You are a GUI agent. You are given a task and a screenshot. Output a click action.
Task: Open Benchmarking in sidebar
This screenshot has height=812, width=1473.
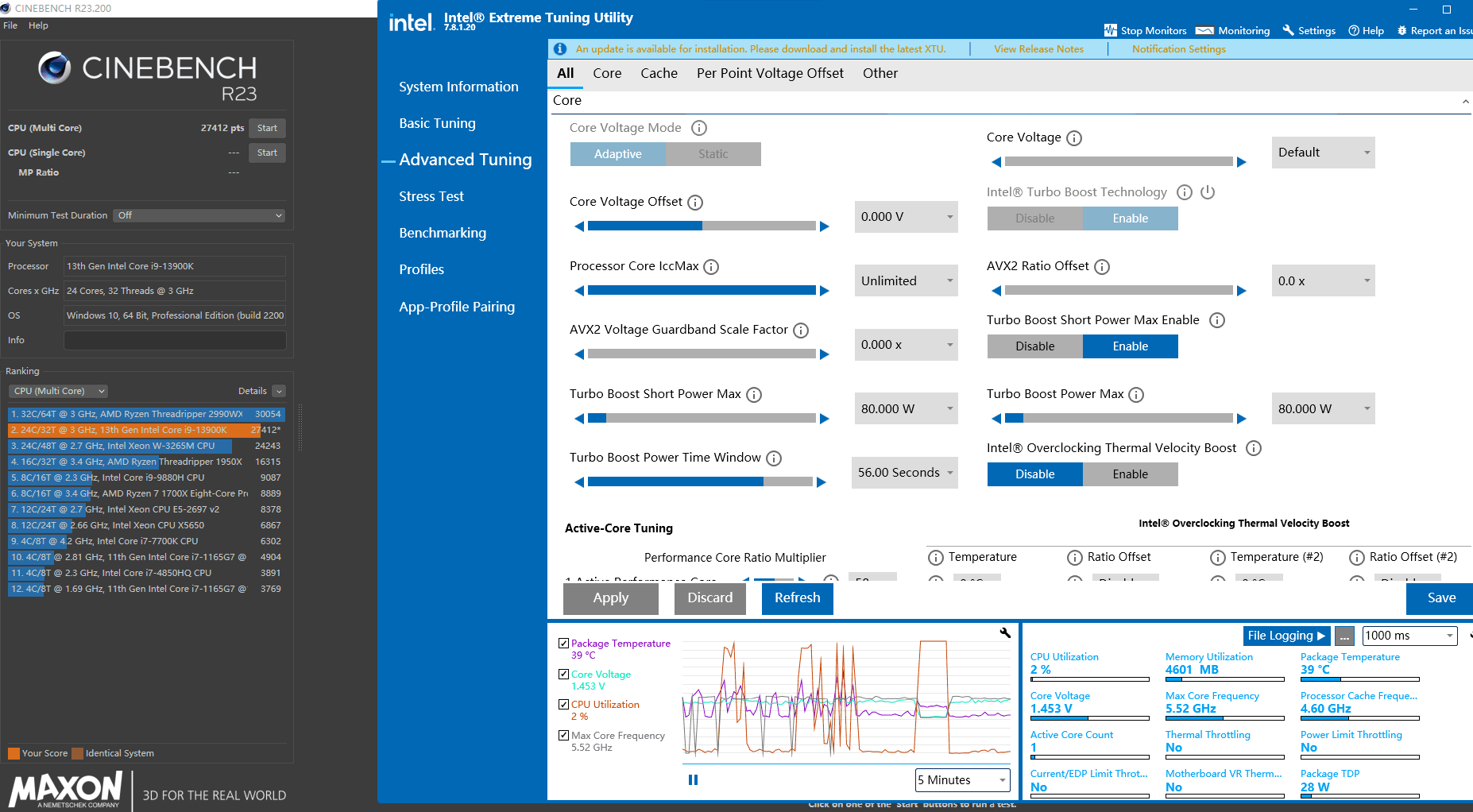443,234
